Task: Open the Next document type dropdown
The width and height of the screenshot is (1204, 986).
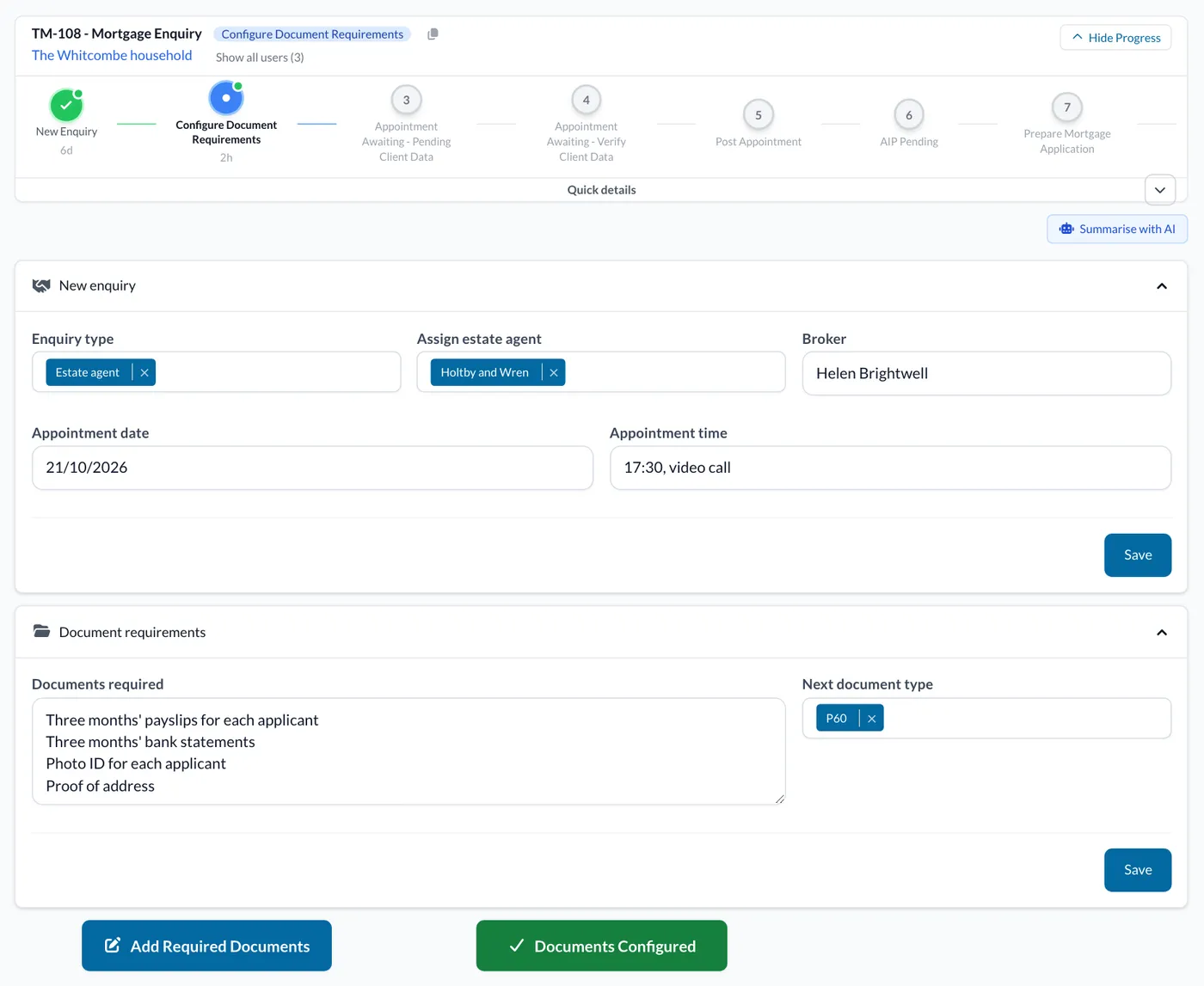Action: click(986, 719)
